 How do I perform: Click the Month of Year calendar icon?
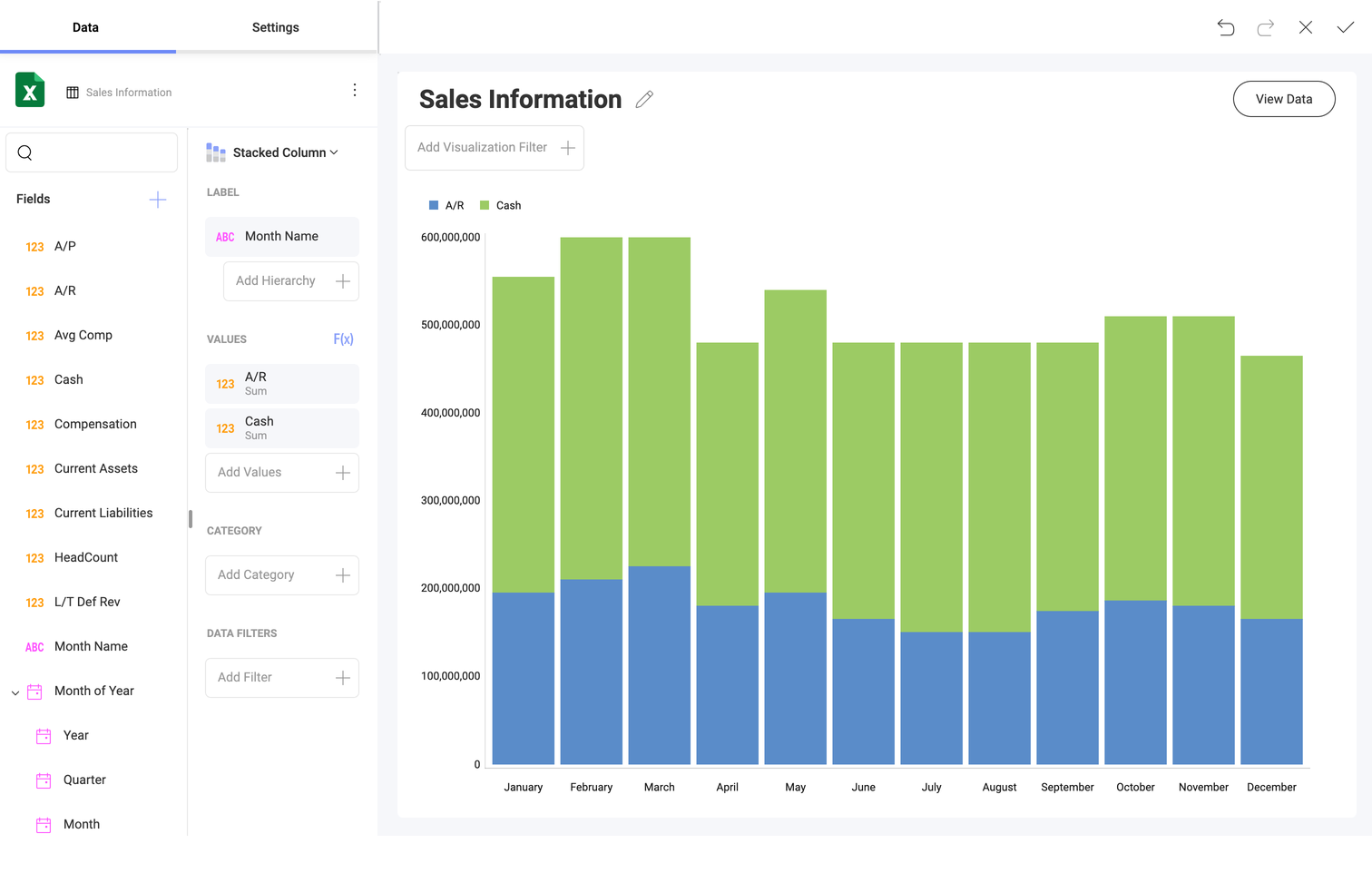(x=34, y=692)
